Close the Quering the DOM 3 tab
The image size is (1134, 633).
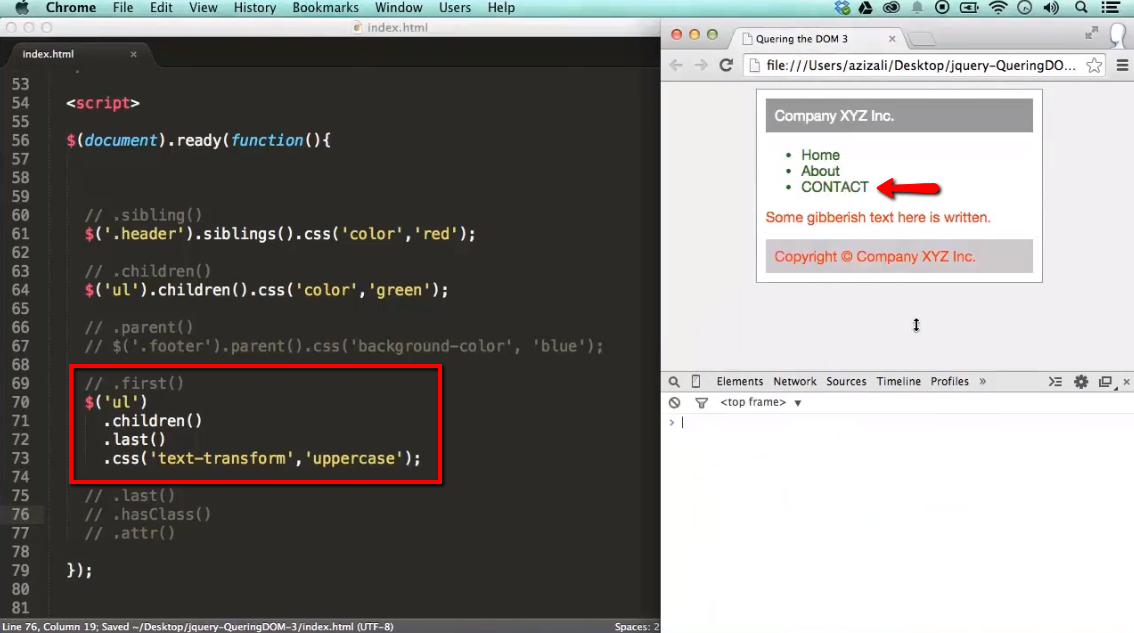click(x=892, y=39)
